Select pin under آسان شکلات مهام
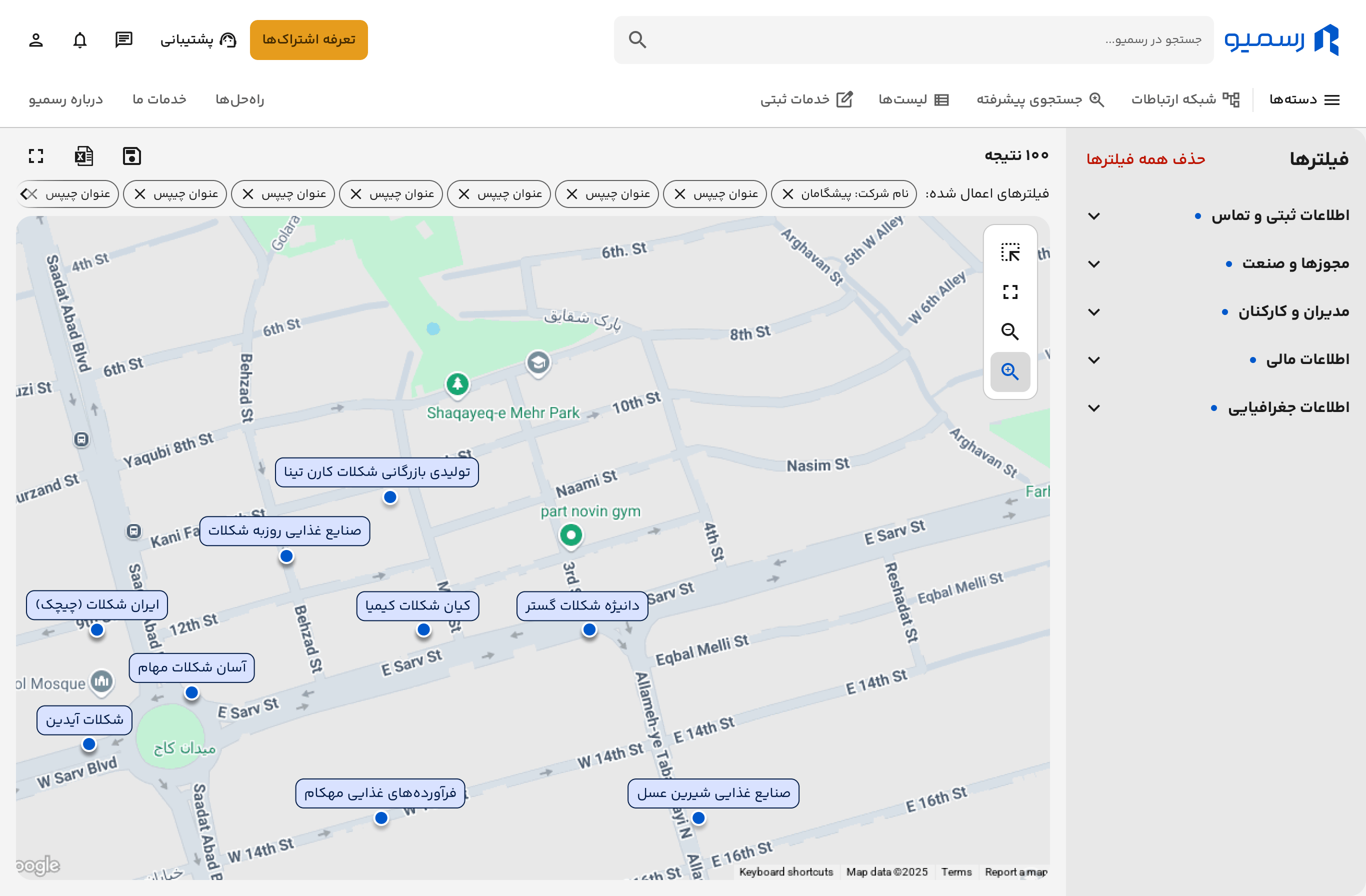Viewport: 1366px width, 896px height. click(x=191, y=693)
